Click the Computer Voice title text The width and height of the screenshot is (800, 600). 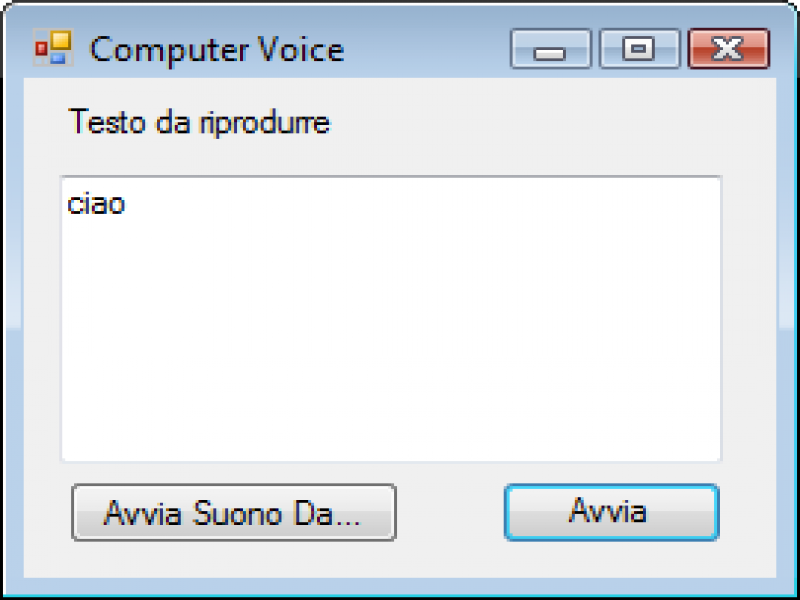click(217, 49)
